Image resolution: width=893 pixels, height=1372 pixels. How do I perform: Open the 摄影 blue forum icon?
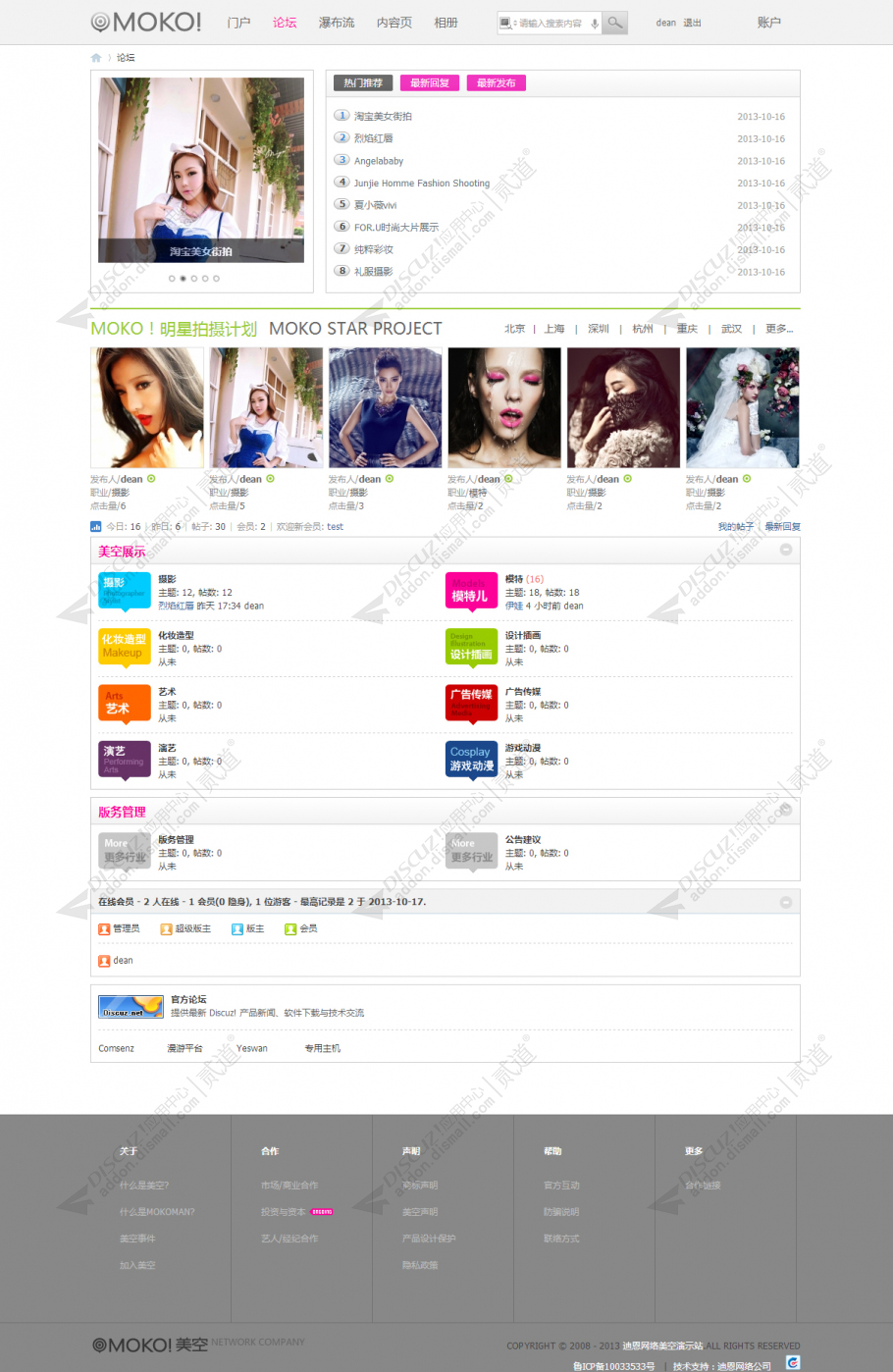(124, 592)
